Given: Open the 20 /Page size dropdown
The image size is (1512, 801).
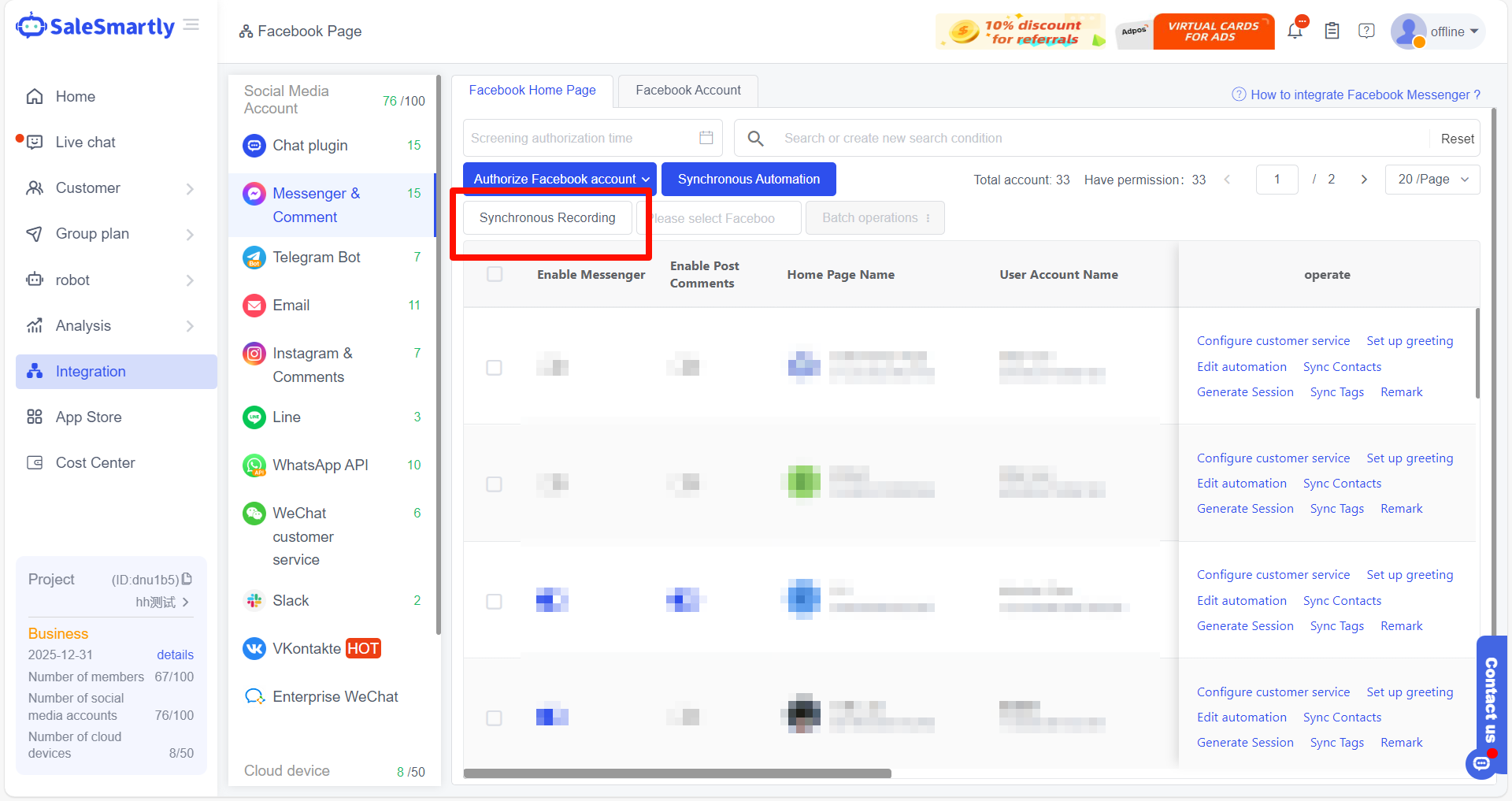Looking at the screenshot, I should [x=1432, y=180].
